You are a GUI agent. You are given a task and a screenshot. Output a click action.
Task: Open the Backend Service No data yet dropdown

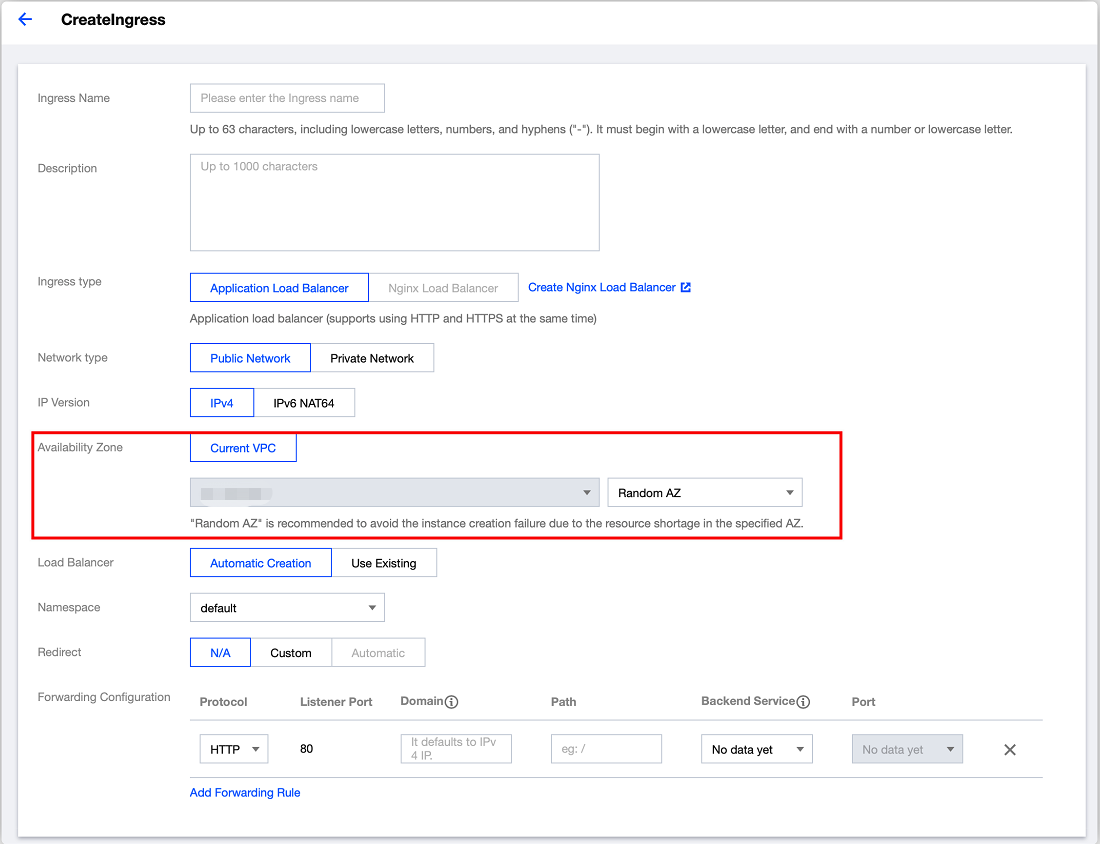coord(757,749)
